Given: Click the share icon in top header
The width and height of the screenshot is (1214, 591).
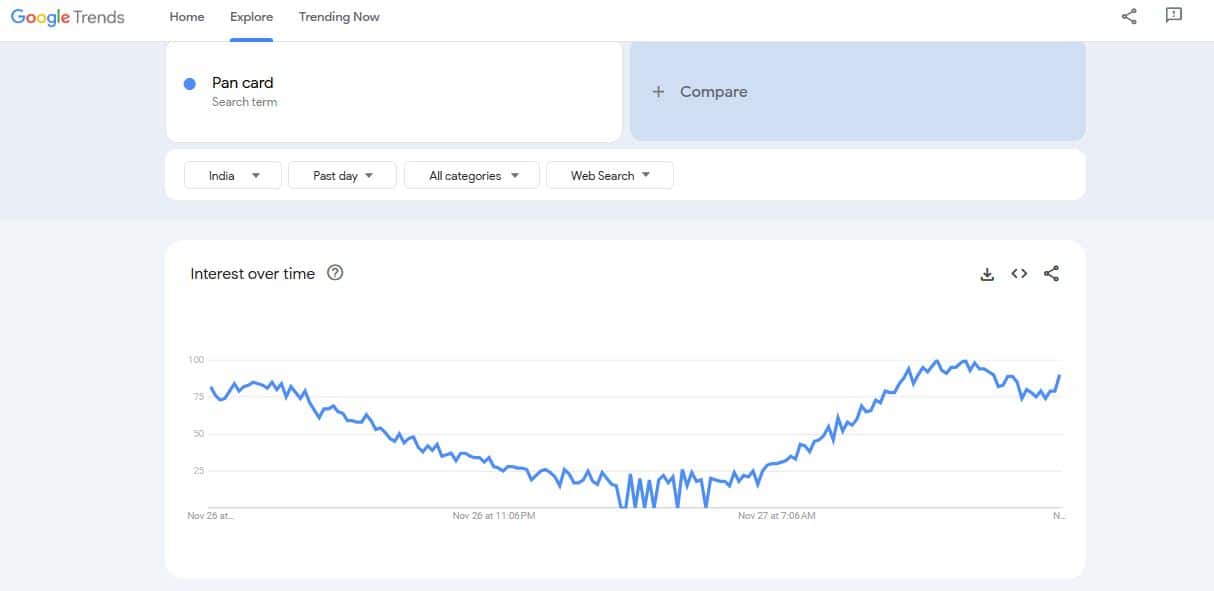Looking at the screenshot, I should pyautogui.click(x=1129, y=16).
